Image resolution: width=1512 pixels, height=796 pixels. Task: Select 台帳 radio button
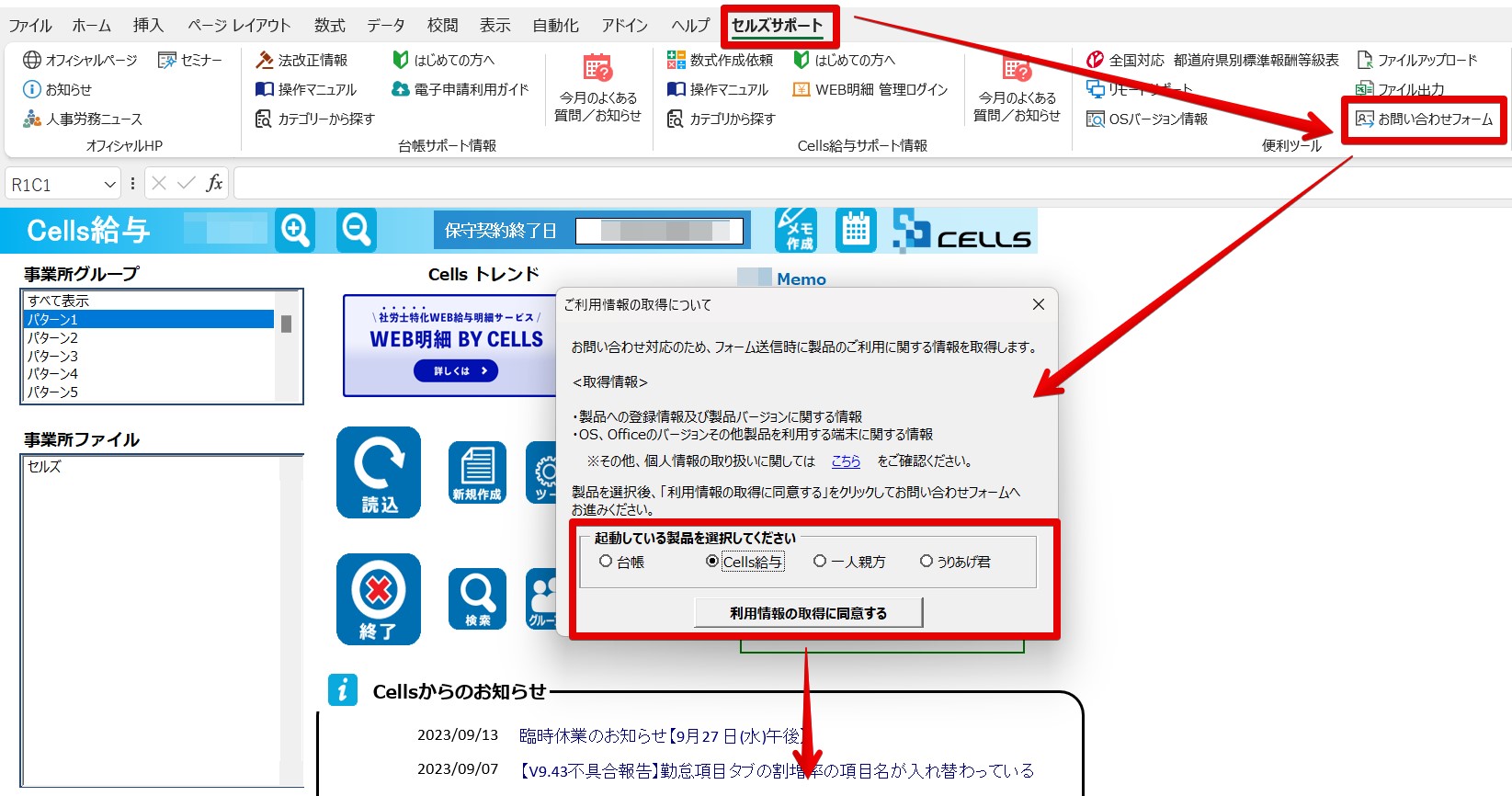621,562
